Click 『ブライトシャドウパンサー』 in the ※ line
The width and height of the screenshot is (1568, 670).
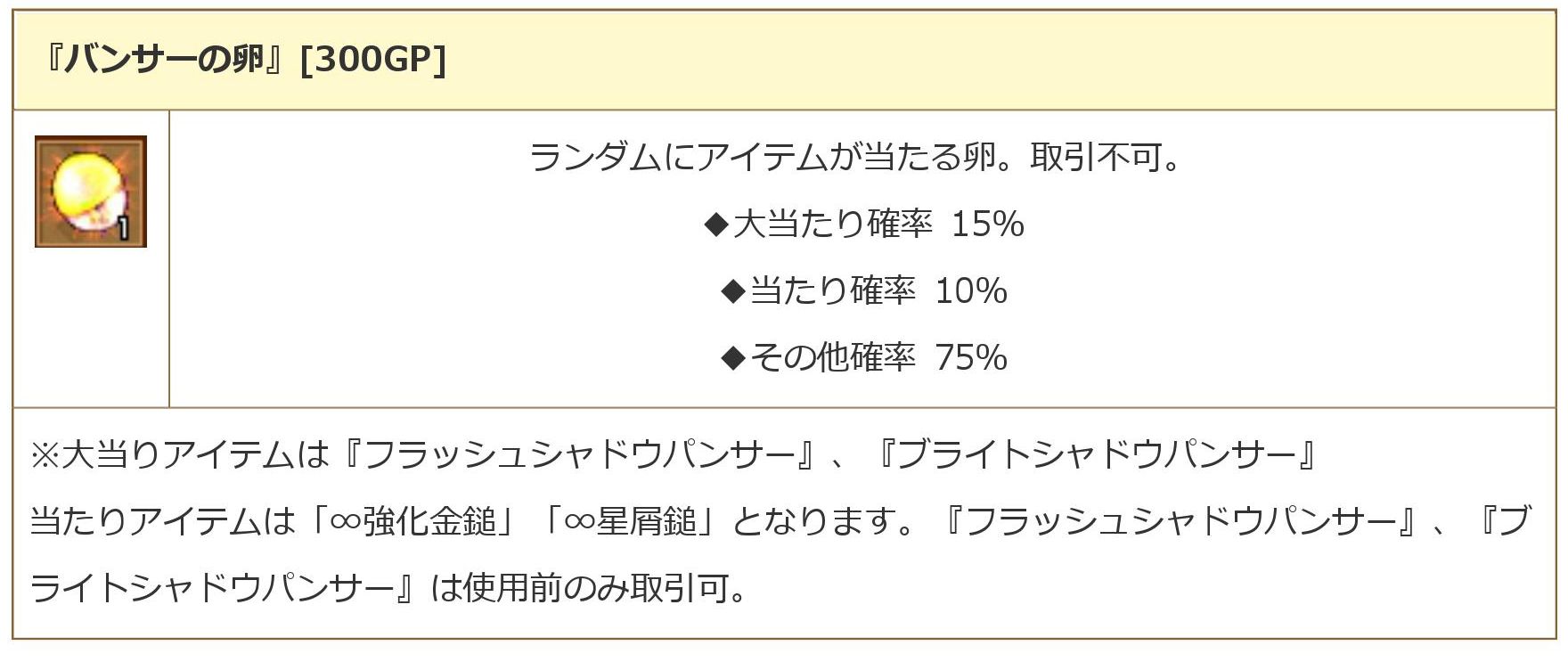click(x=1096, y=455)
